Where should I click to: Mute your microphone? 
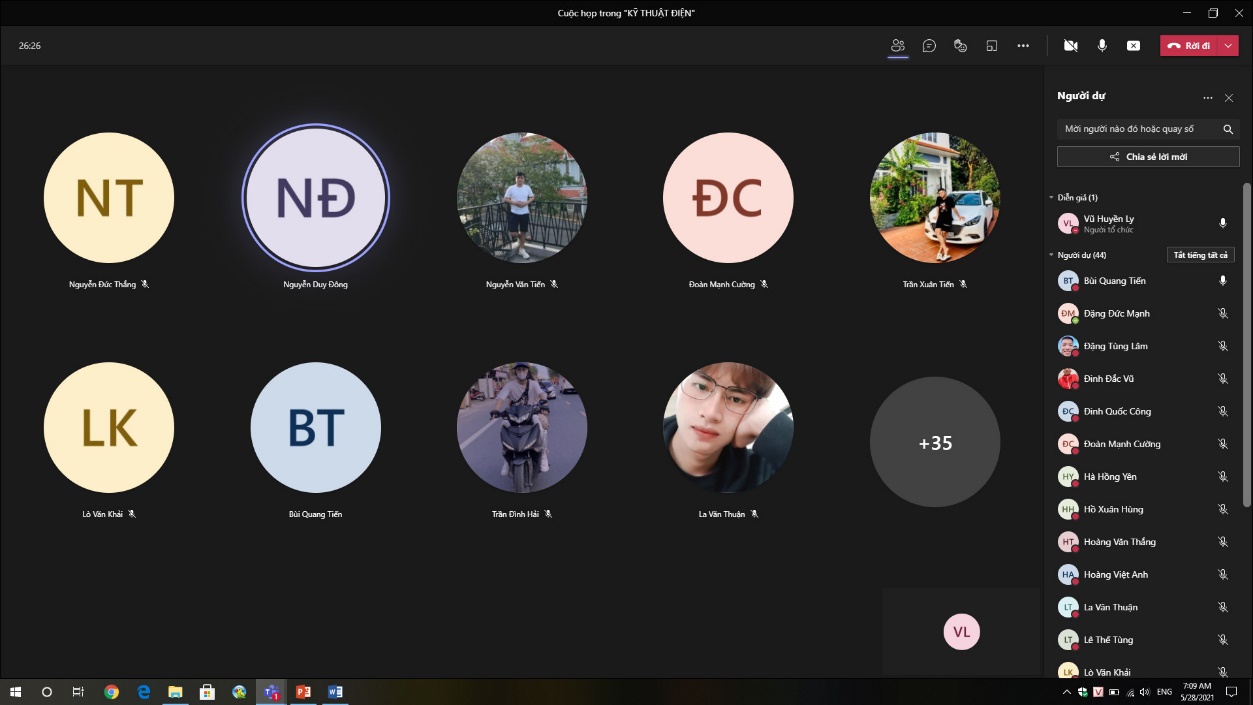(x=1102, y=46)
